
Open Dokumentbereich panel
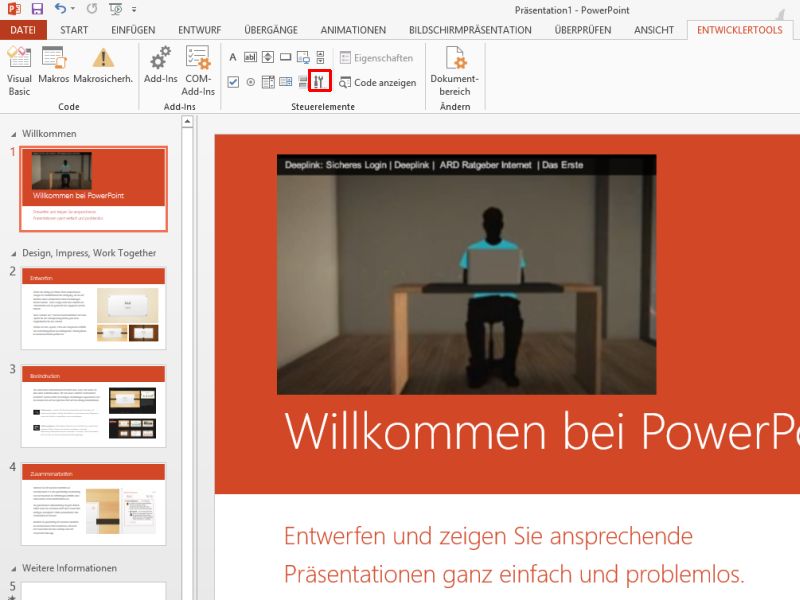(455, 71)
